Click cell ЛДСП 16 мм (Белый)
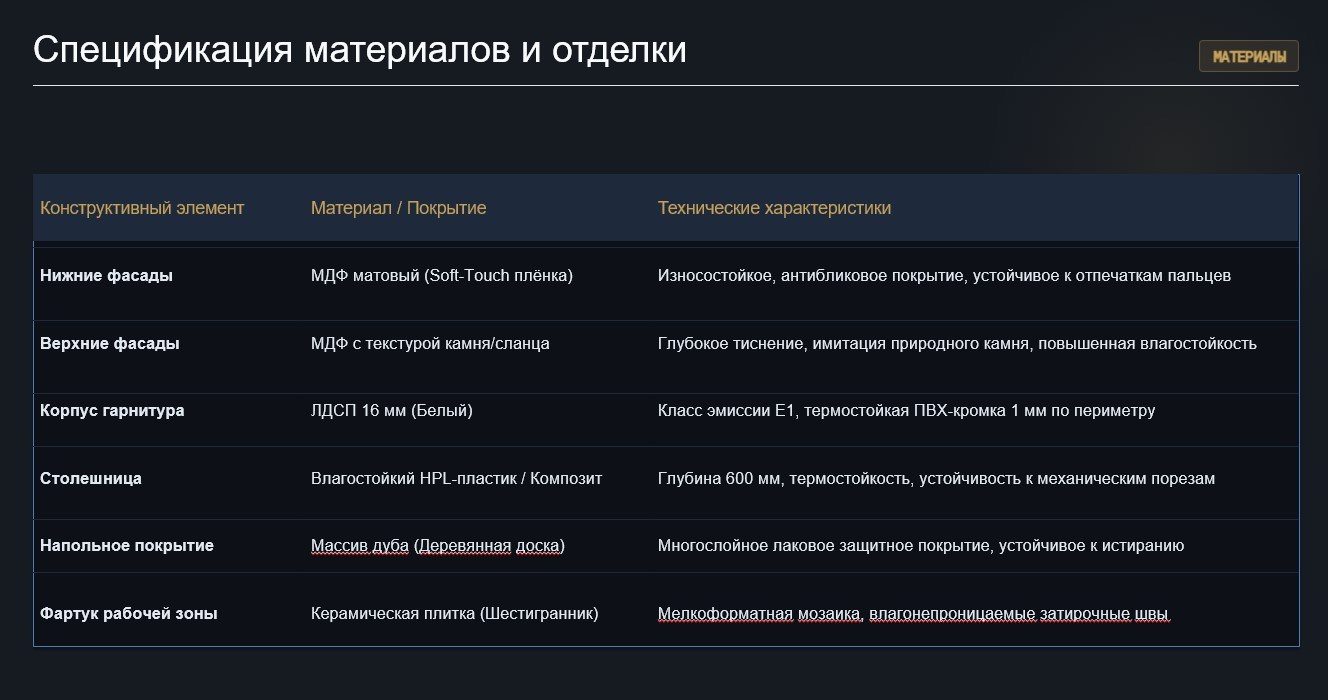This screenshot has width=1328, height=700. pos(392,410)
